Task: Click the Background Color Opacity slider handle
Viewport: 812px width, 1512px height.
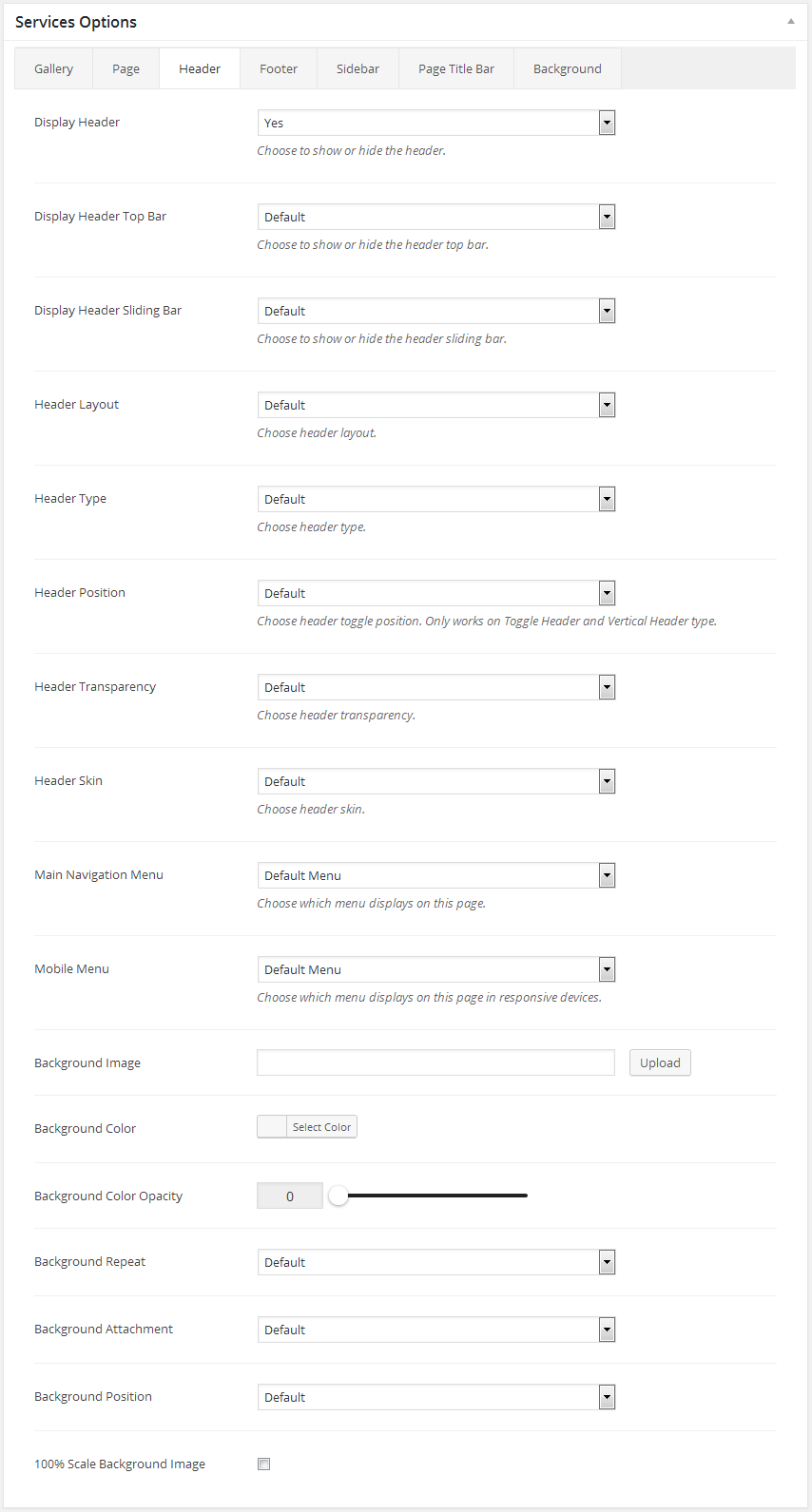Action: point(338,1196)
